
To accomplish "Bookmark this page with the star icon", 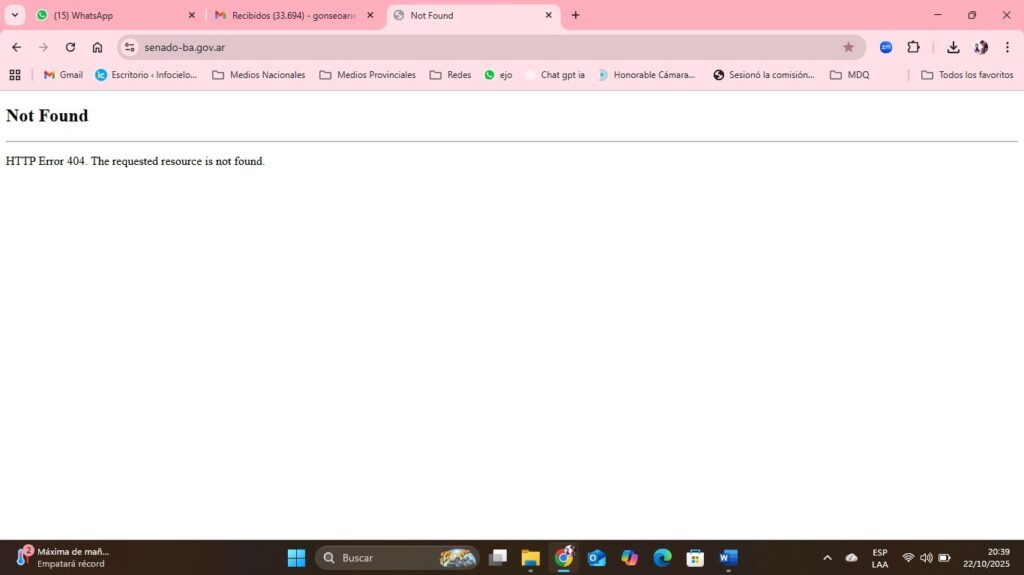I will (848, 47).
